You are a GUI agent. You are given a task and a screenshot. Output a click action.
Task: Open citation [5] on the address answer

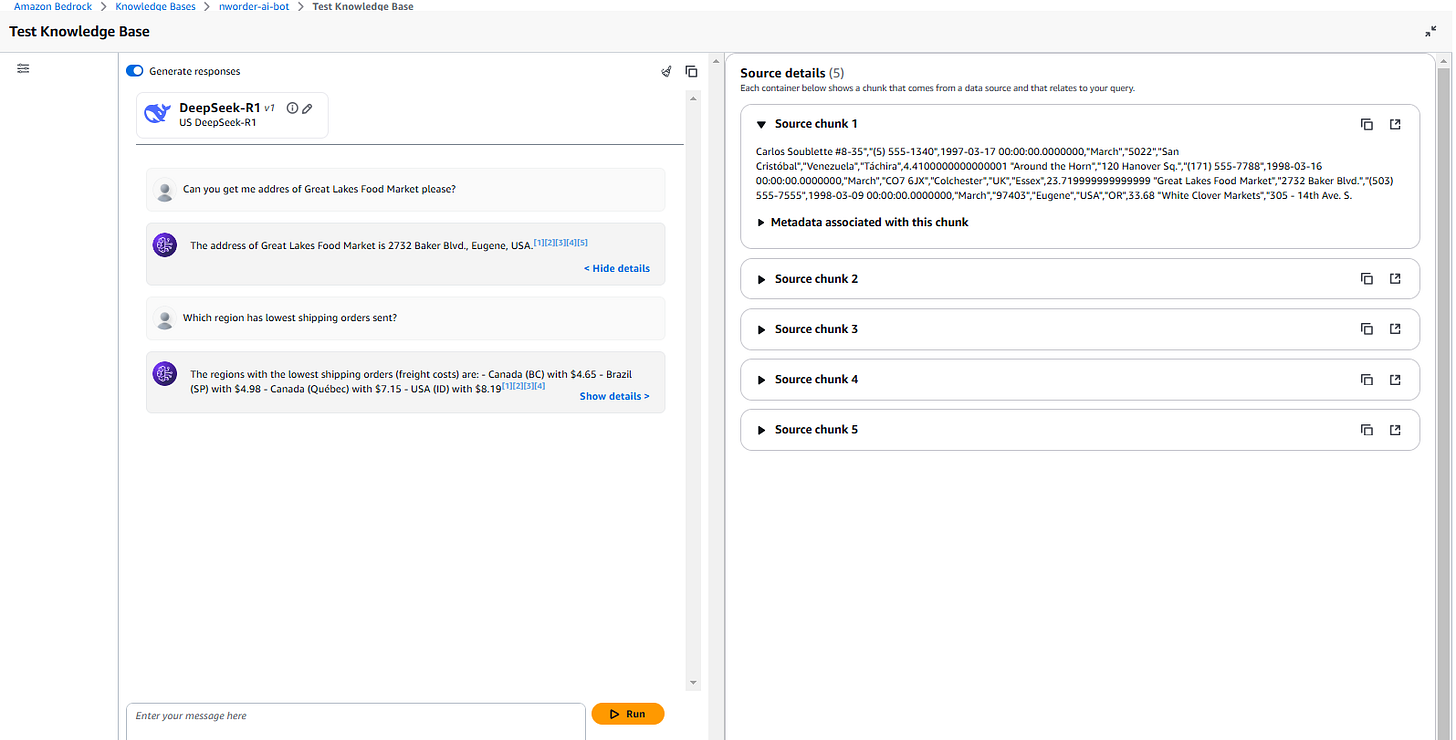(x=582, y=242)
